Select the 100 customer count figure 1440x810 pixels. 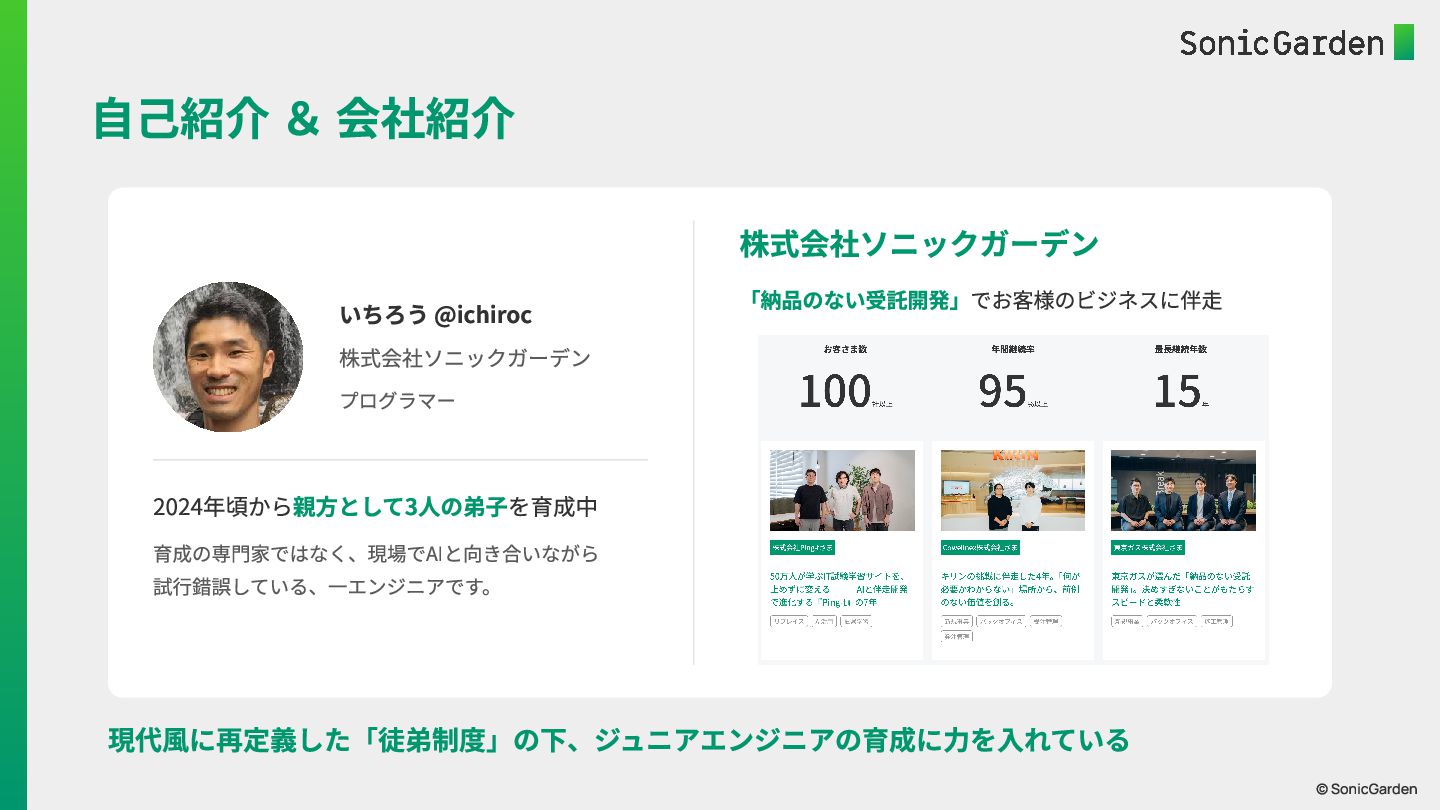[835, 391]
